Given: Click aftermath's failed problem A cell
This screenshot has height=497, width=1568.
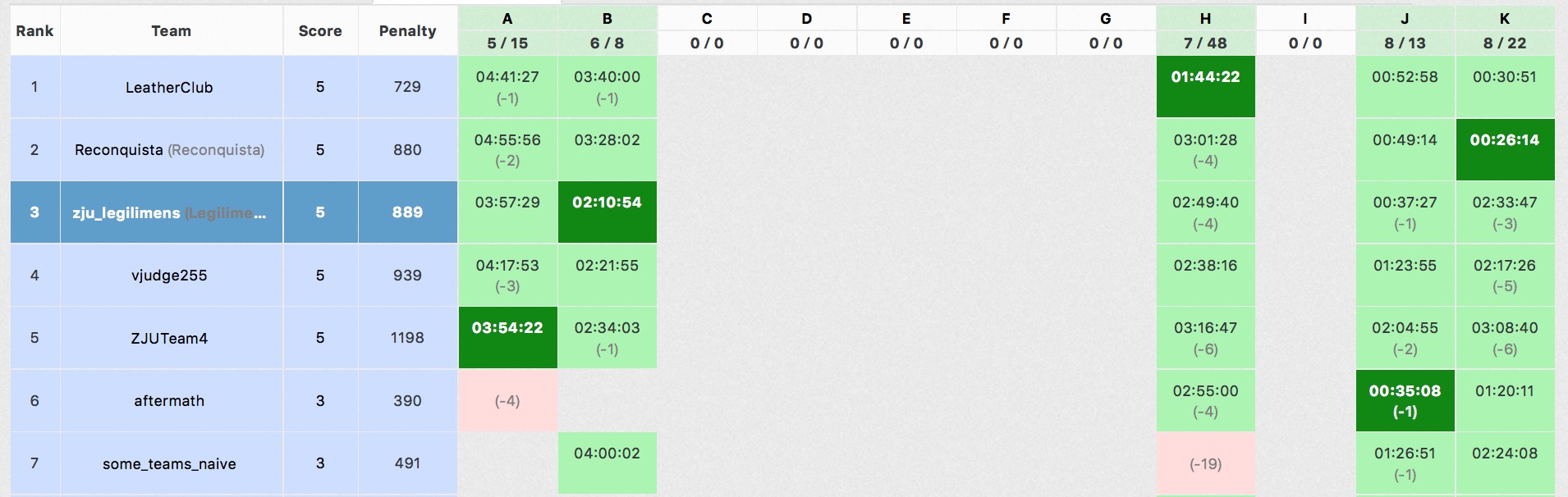Looking at the screenshot, I should (507, 401).
